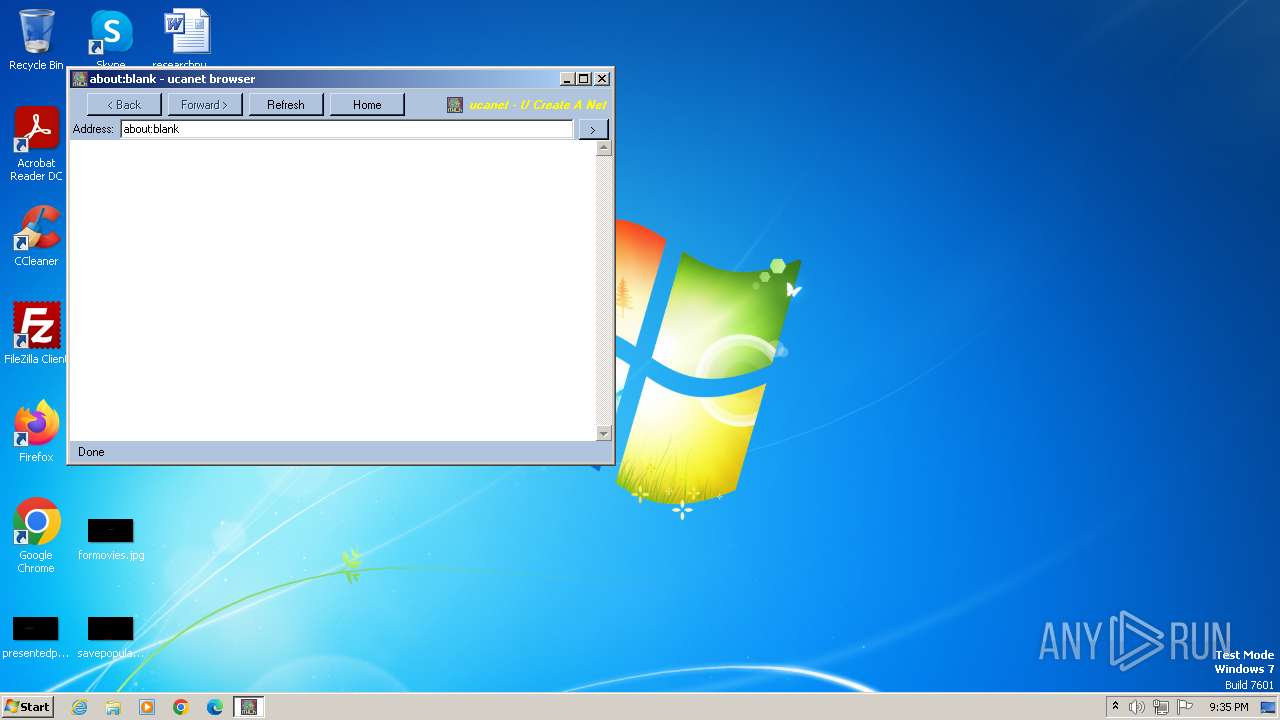This screenshot has width=1280, height=720.
Task: Select the Skype desktop shortcut
Action: click(111, 38)
